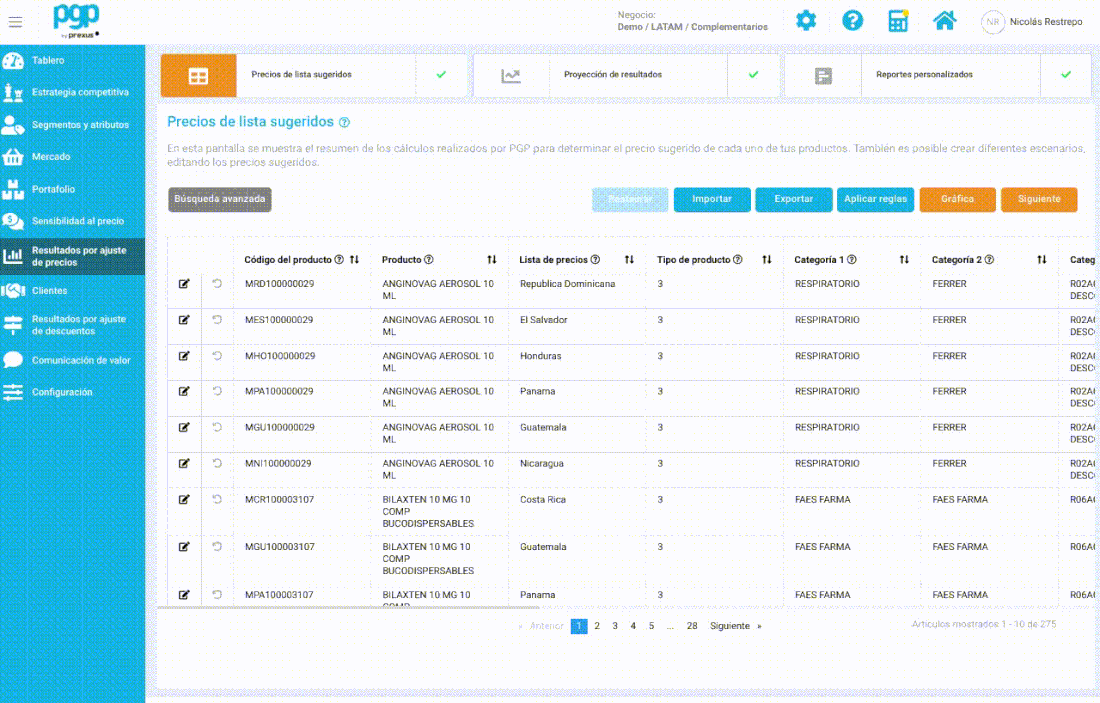This screenshot has height=703, width=1100.
Task: Open the help question mark icon
Action: point(852,21)
